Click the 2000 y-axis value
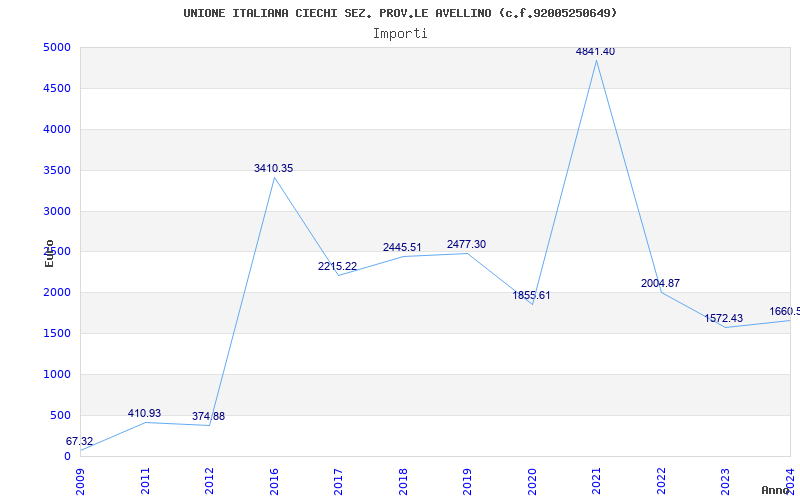 pos(57,293)
